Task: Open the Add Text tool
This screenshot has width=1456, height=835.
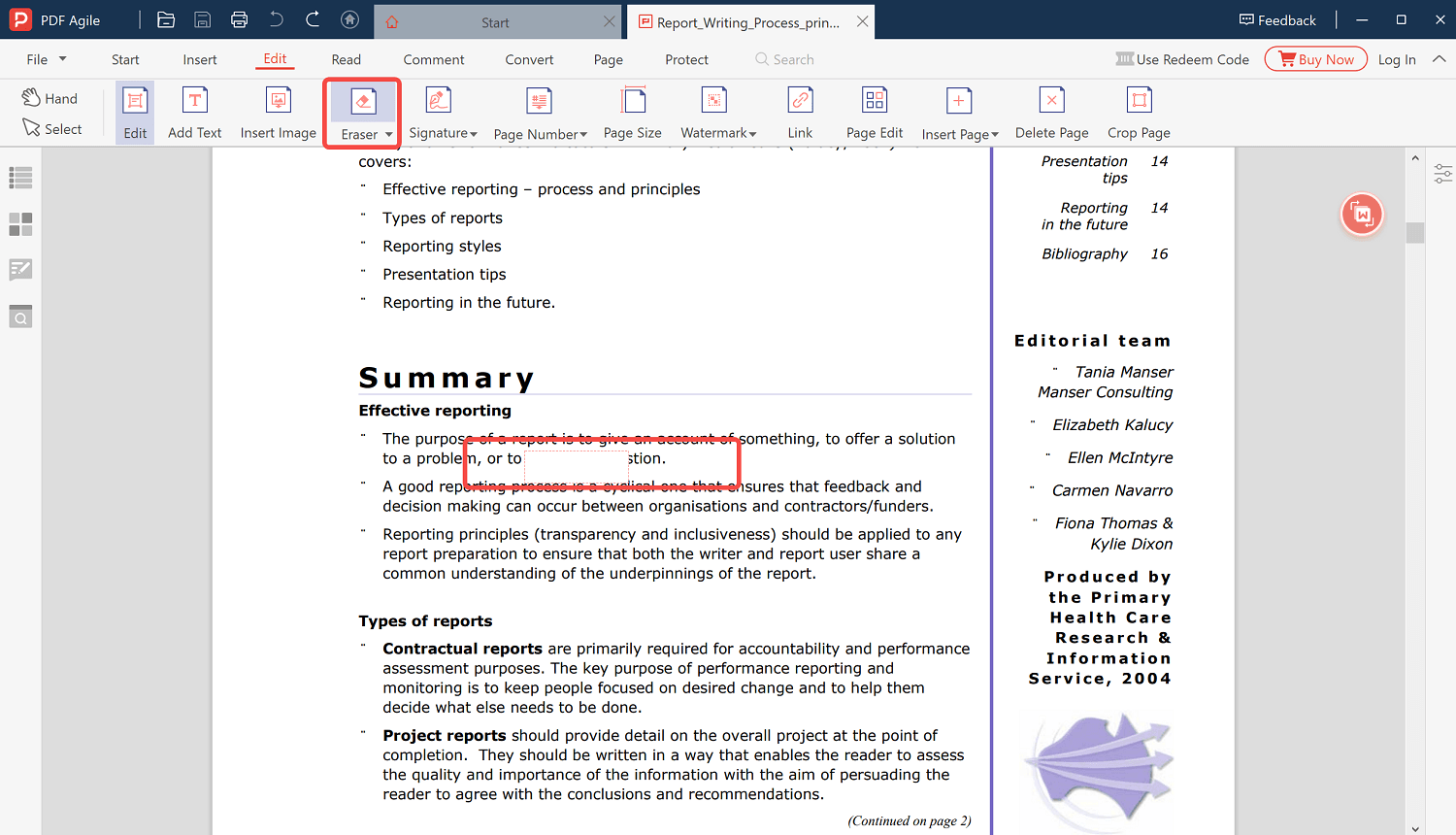Action: click(x=194, y=112)
